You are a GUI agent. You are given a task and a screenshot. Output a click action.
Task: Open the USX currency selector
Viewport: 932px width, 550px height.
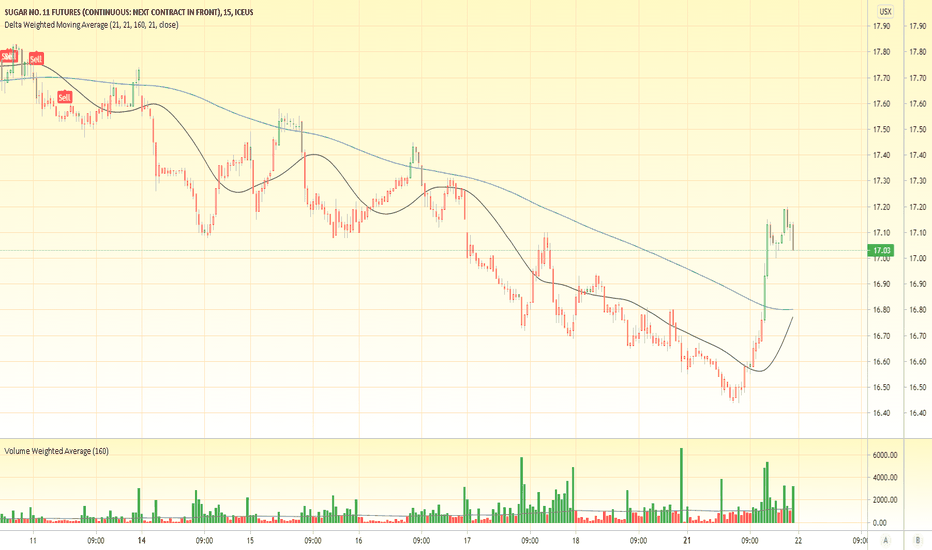885,11
